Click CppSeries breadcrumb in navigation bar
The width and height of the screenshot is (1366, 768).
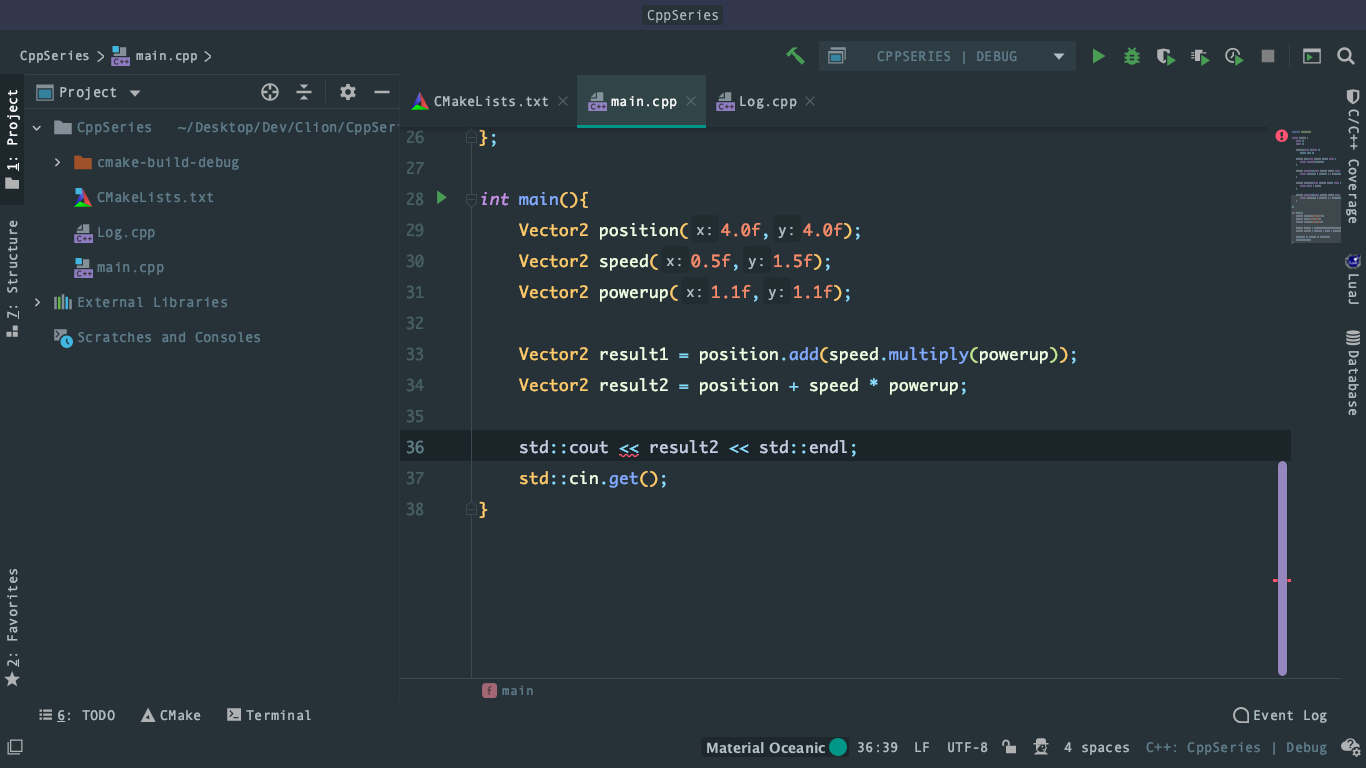click(x=54, y=56)
